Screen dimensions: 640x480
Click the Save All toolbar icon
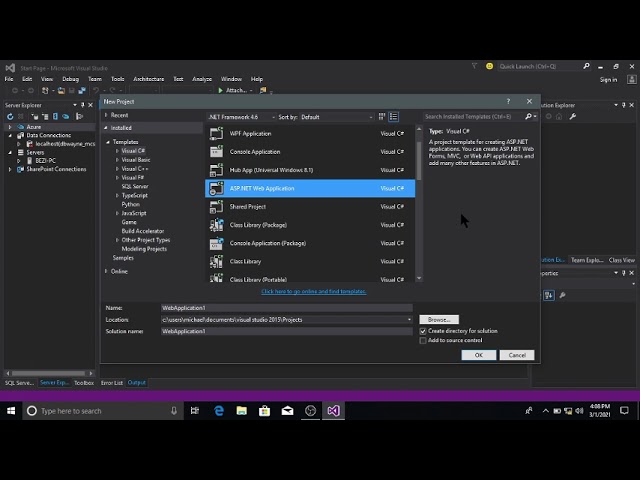[x=82, y=90]
